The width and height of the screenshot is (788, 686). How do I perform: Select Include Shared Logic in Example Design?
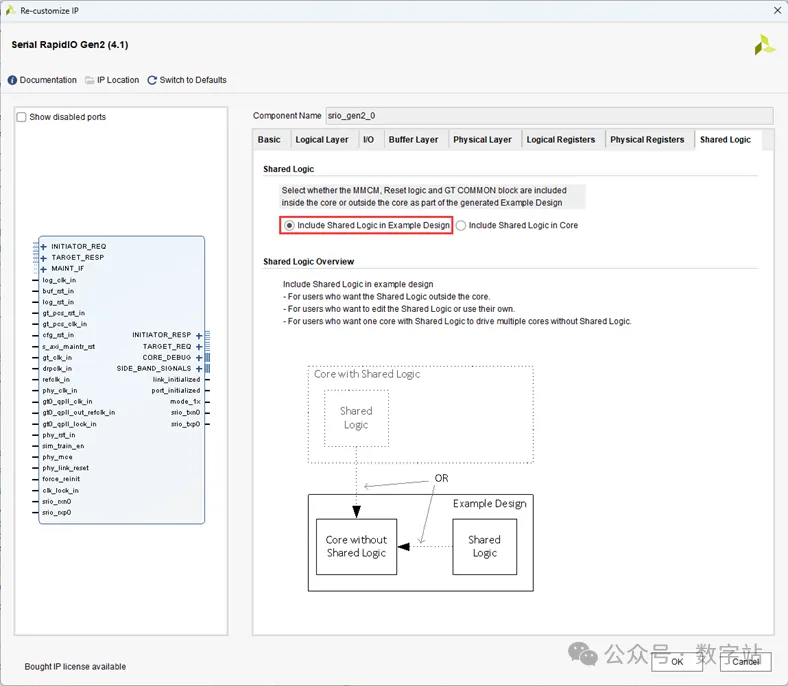click(289, 226)
